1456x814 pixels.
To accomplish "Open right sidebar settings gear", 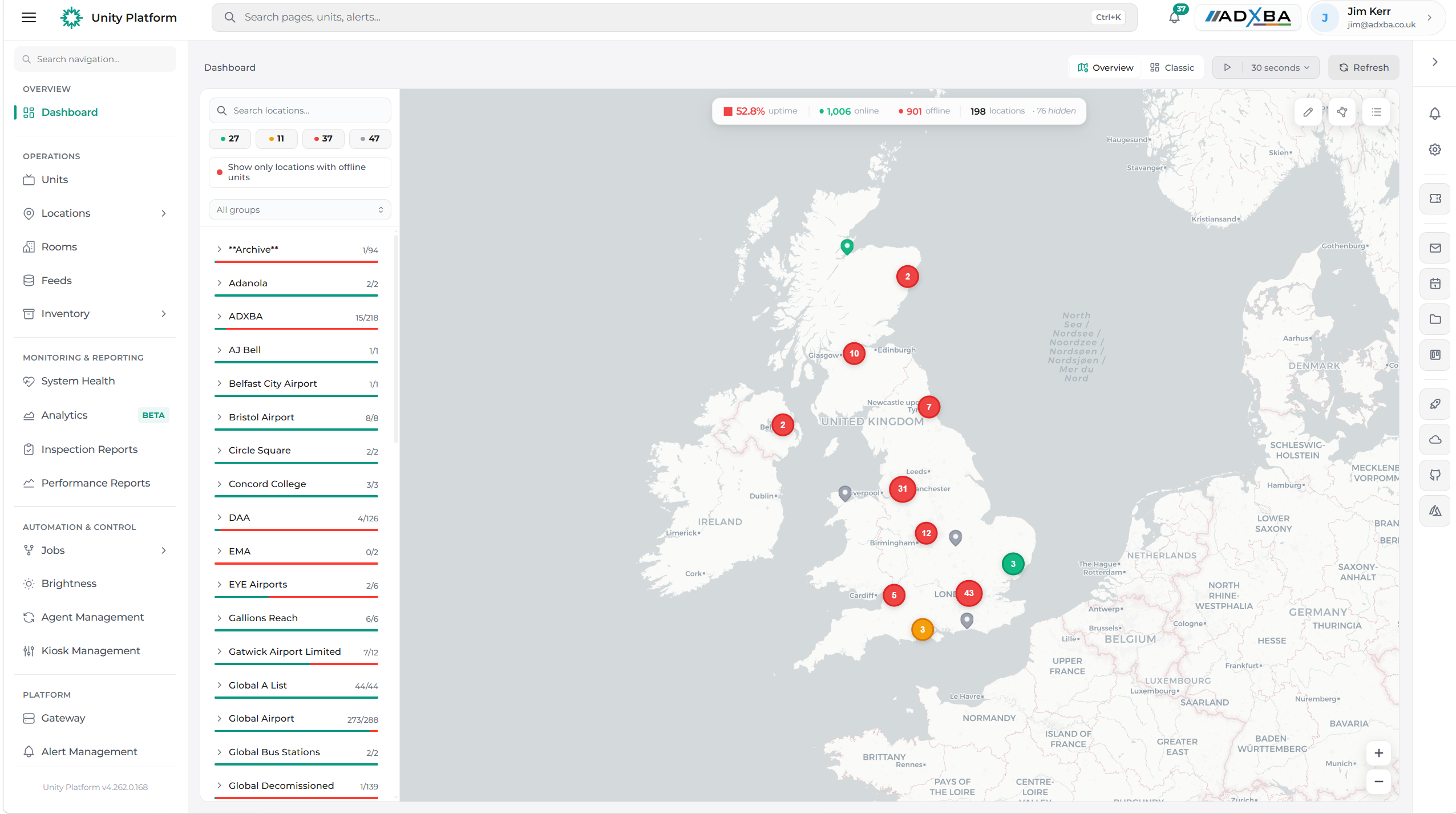I will [x=1434, y=149].
